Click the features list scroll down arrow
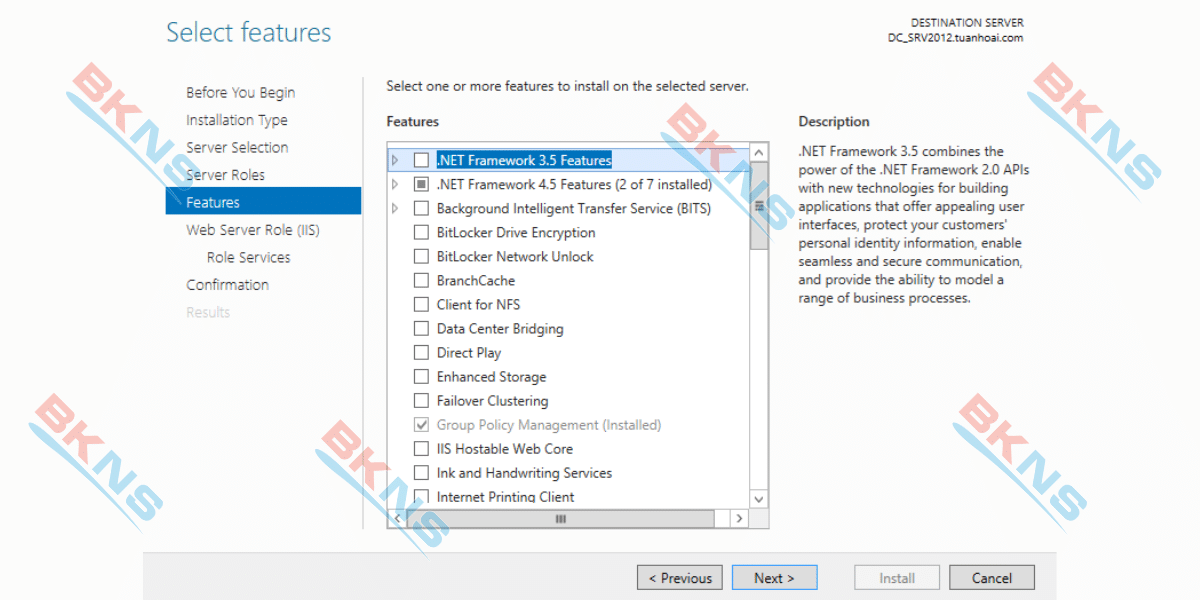The image size is (1200, 600). [x=758, y=498]
